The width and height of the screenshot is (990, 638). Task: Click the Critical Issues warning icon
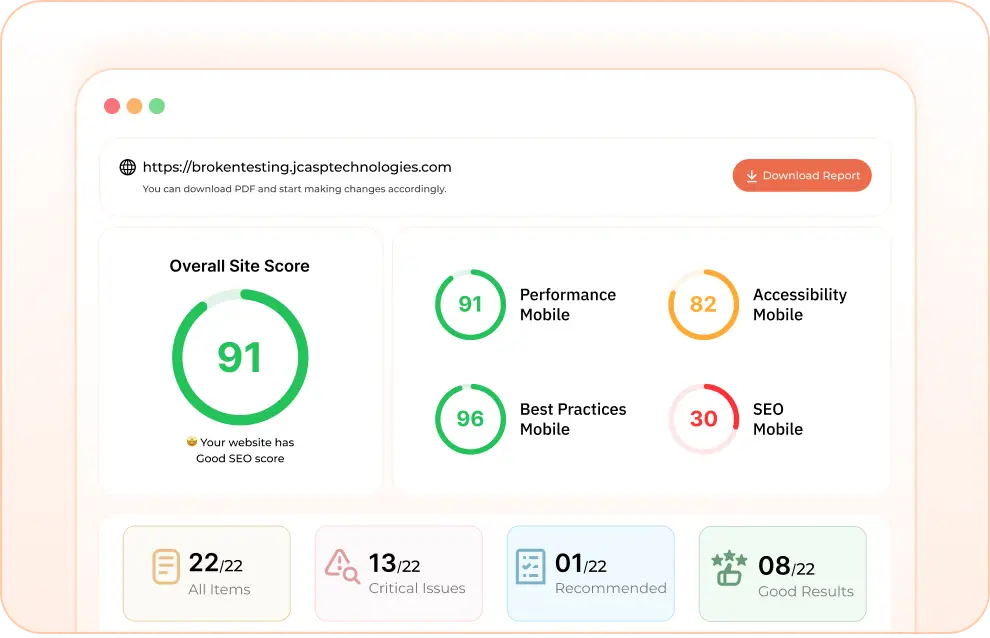pyautogui.click(x=342, y=566)
